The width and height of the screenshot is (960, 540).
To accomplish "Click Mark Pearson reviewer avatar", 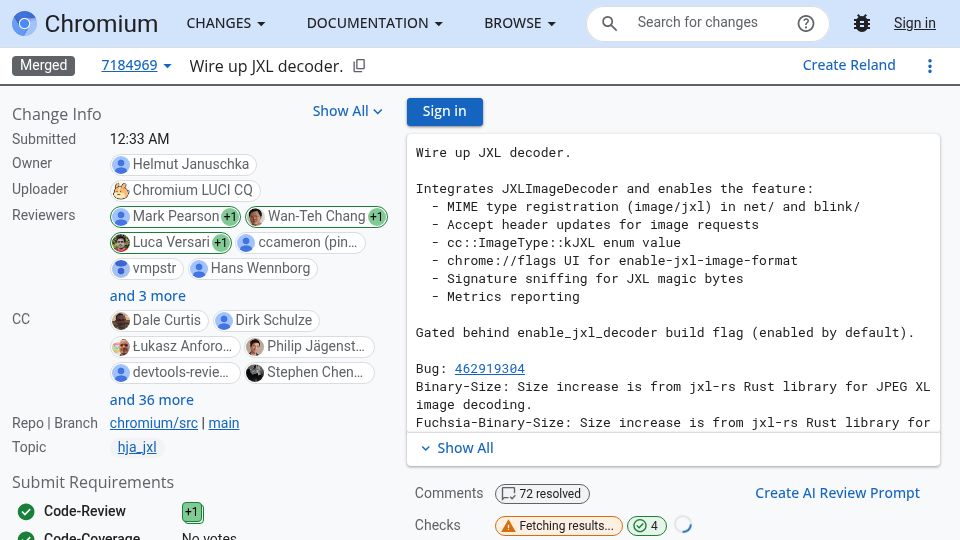I will [121, 216].
